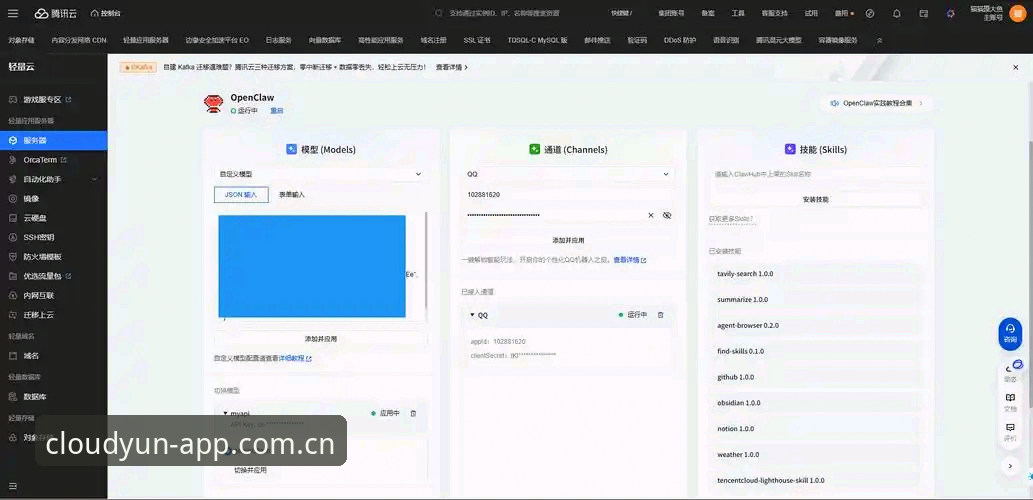The width and height of the screenshot is (1033, 500).
Task: Click the ClawHub skill name input
Action: coord(816,174)
